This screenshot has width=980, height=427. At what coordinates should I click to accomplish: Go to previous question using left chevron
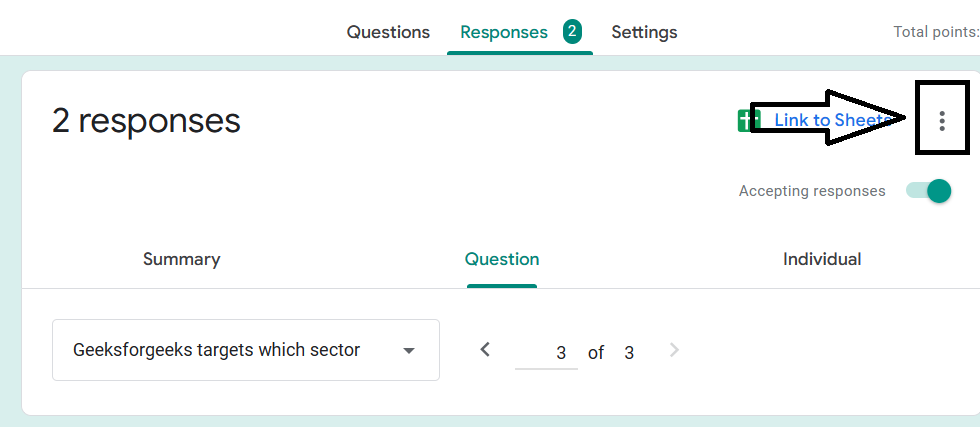[x=485, y=350]
